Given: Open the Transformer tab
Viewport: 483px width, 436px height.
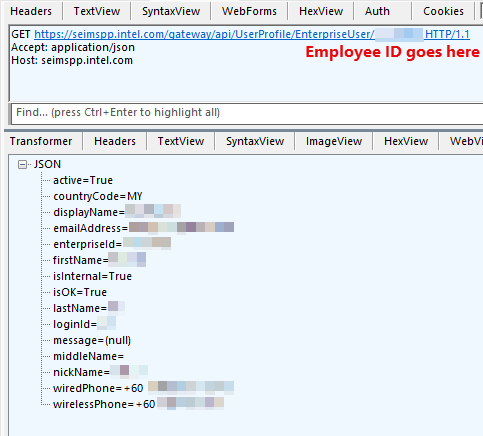Looking at the screenshot, I should click(41, 141).
